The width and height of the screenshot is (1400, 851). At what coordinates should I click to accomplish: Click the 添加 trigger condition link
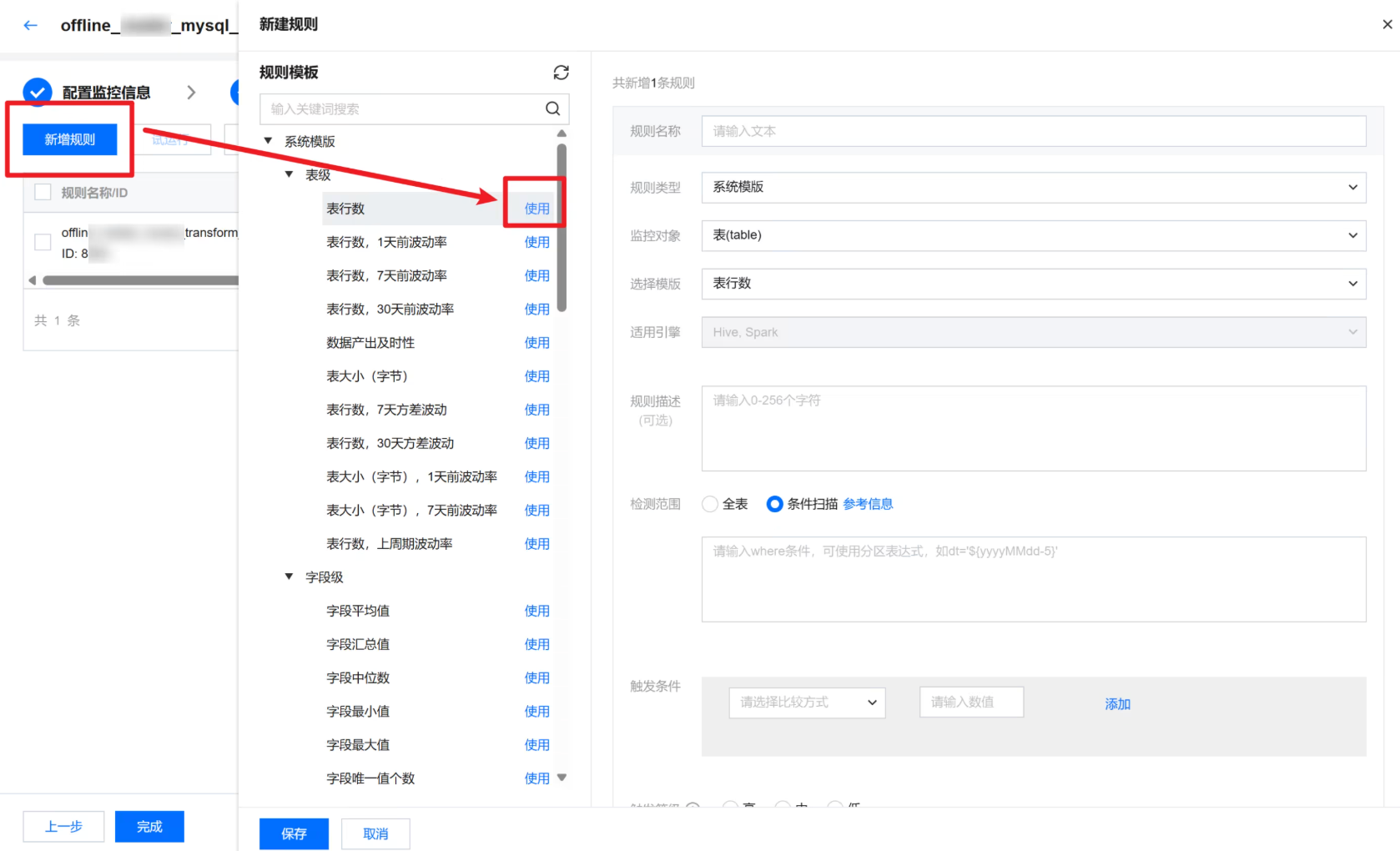pos(1117,704)
